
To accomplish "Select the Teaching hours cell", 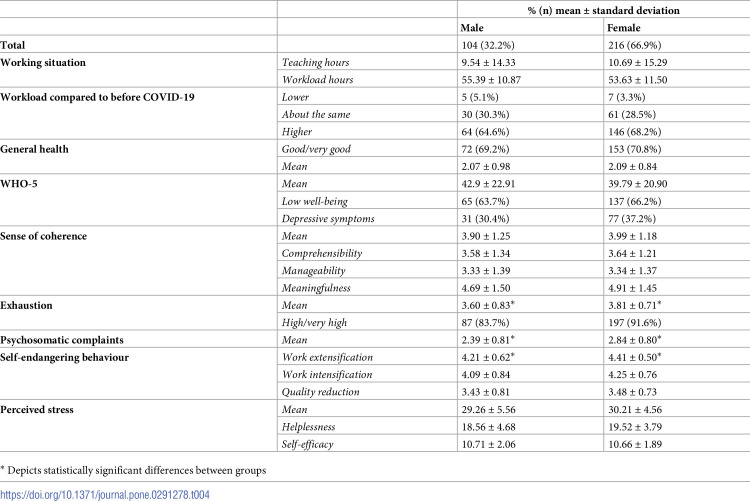I will (316, 62).
